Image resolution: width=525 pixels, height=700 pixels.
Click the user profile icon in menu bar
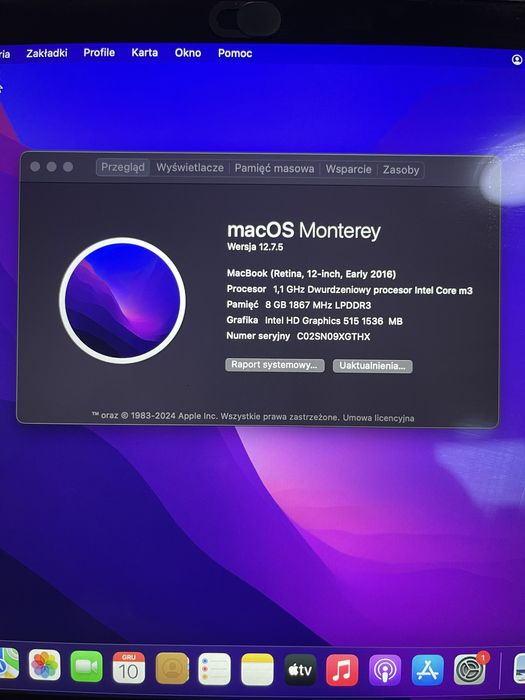[x=517, y=59]
